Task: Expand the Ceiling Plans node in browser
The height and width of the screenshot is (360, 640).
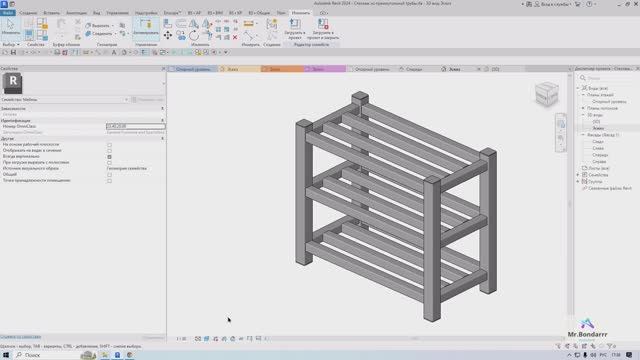Action: click(583, 108)
